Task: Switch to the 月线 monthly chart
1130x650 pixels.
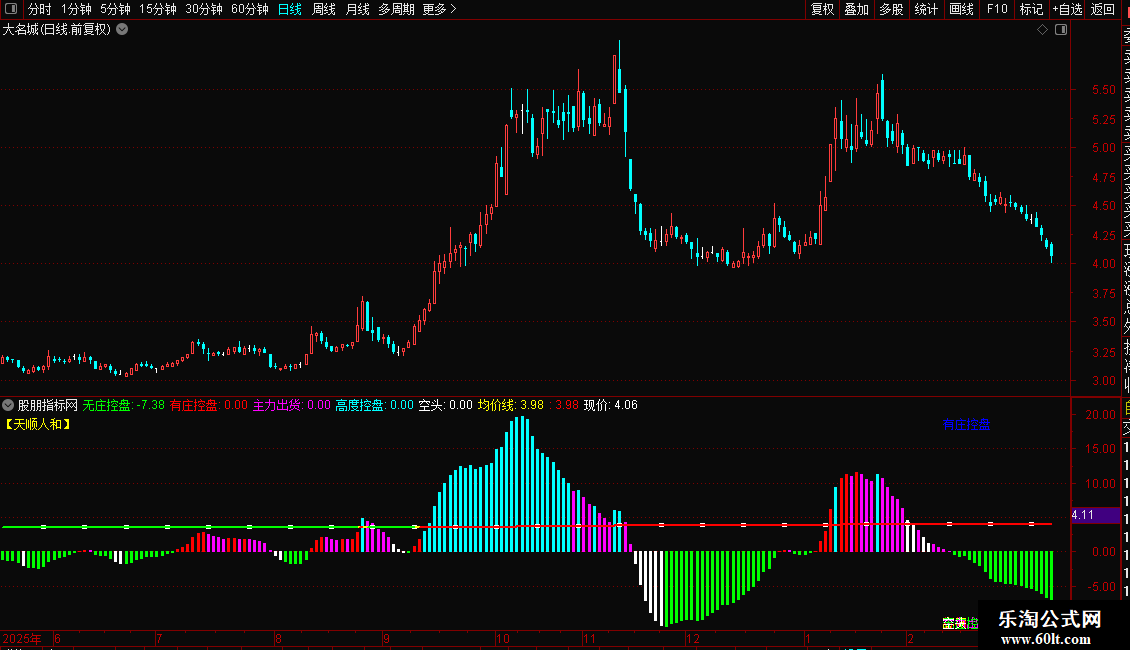Action: pyautogui.click(x=357, y=9)
